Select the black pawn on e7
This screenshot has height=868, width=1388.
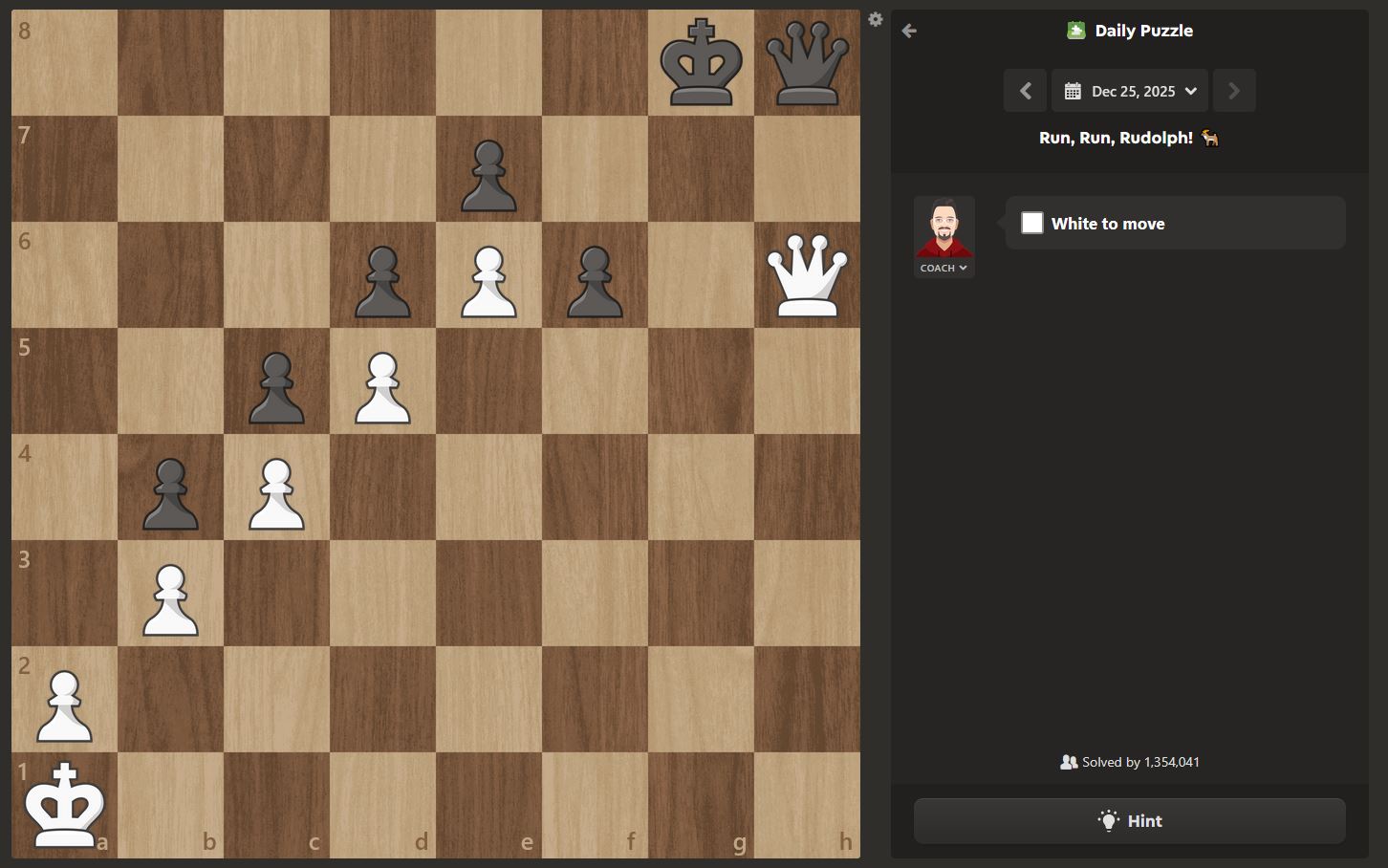tap(488, 175)
